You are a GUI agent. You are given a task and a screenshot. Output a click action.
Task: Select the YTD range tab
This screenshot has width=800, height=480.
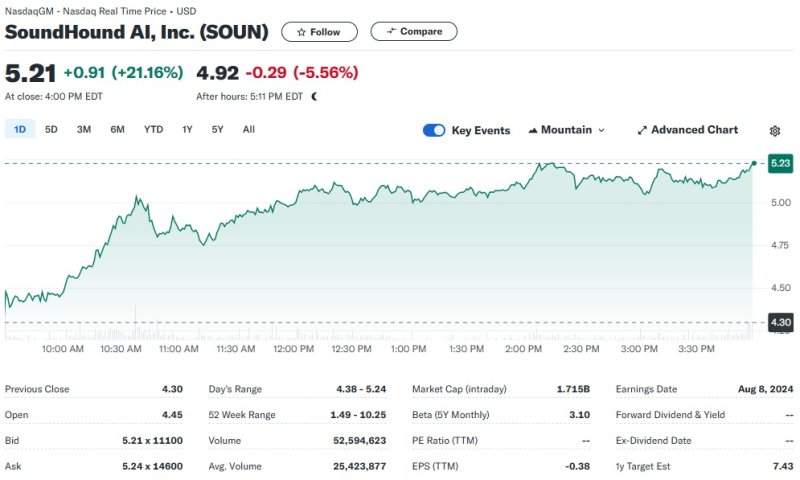coord(153,129)
